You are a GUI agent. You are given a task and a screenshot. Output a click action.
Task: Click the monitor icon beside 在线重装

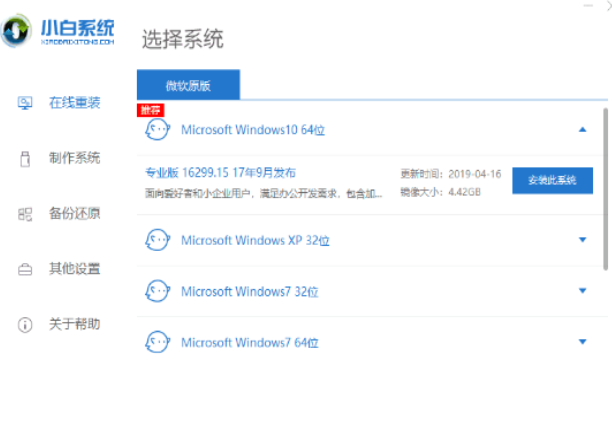26,102
